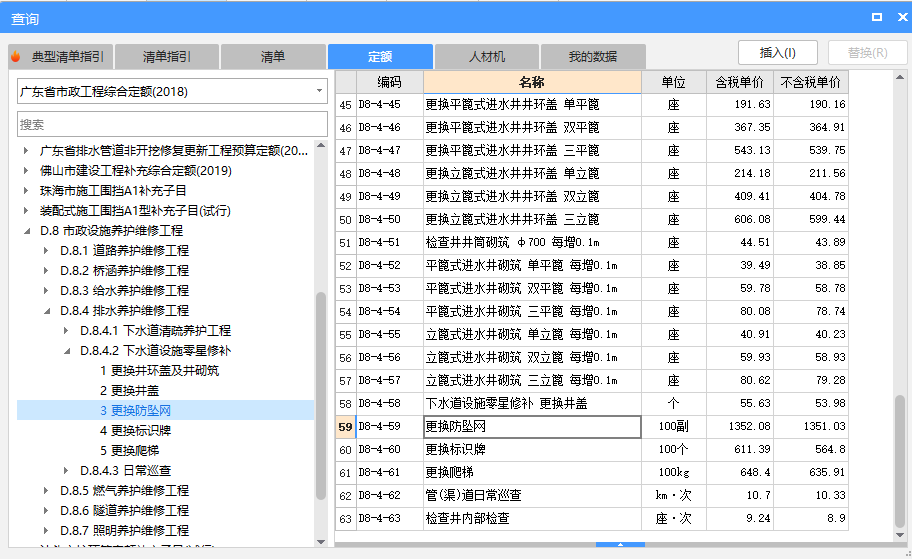Viewport: 912px width, 559px height.
Task: Open the 典型清单指引 tab
Action: [61, 56]
